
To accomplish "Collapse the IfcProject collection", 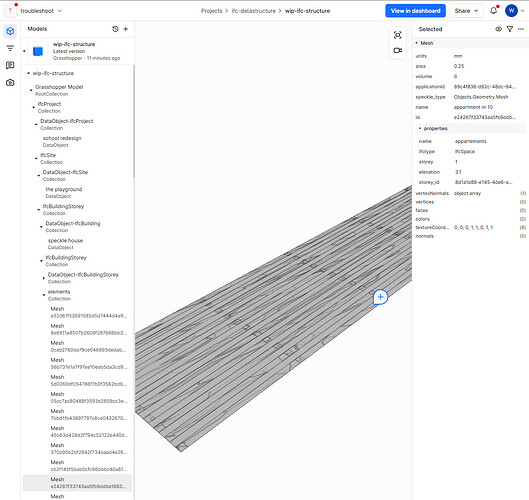I will (x=33, y=107).
